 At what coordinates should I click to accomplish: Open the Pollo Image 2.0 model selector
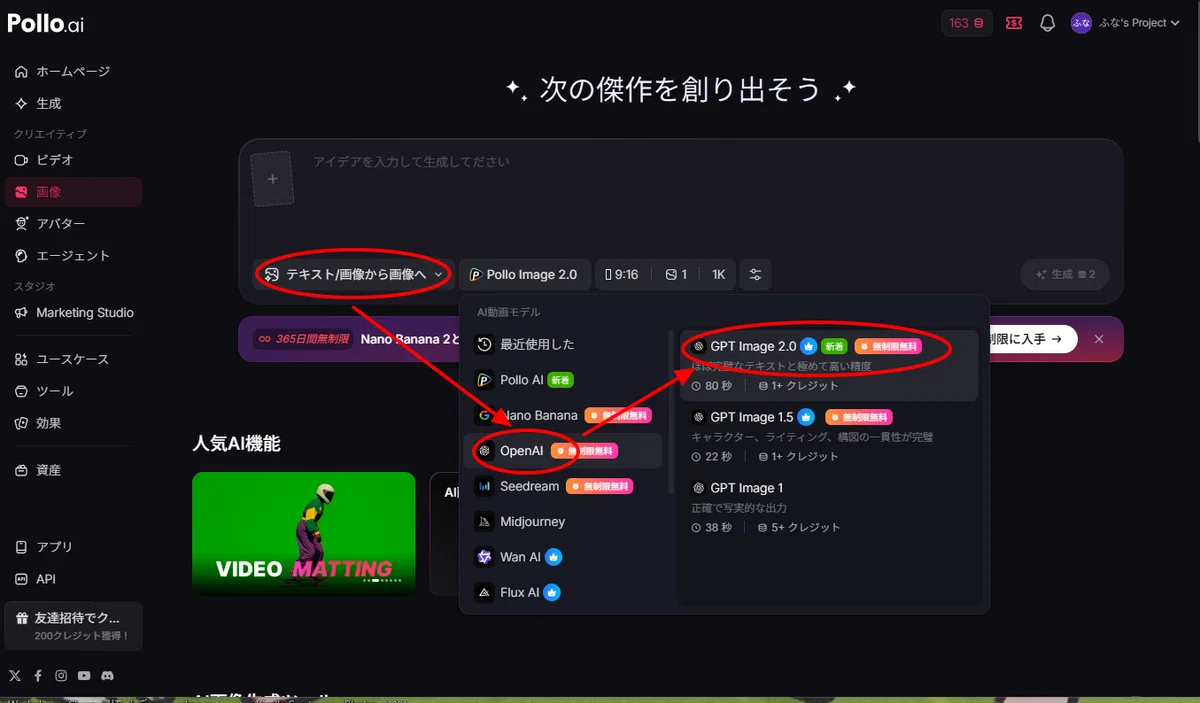point(524,274)
